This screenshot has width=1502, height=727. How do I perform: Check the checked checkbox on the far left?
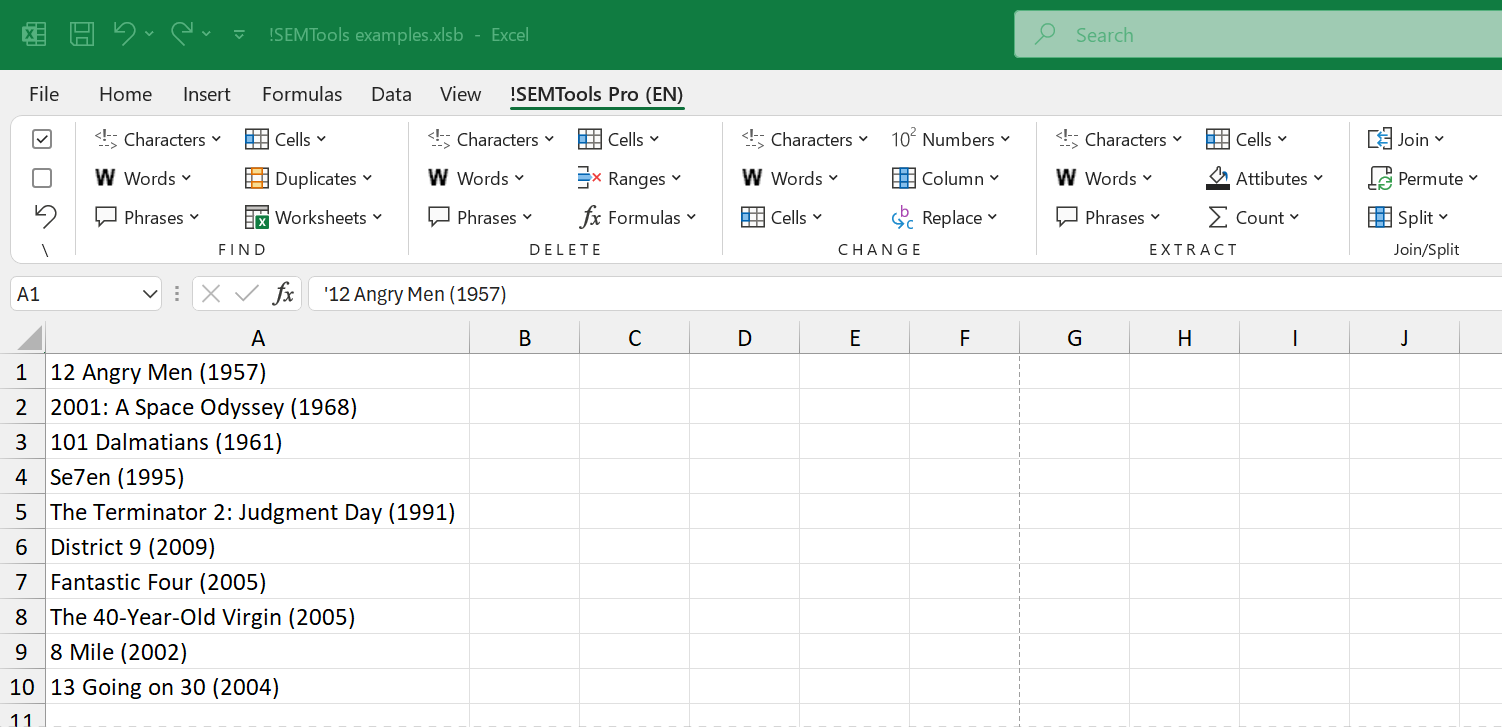(42, 139)
